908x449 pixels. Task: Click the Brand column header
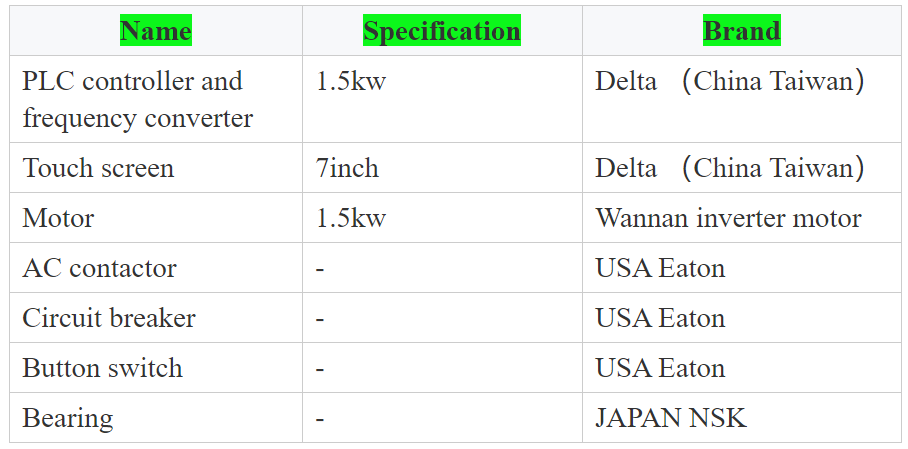click(x=742, y=31)
